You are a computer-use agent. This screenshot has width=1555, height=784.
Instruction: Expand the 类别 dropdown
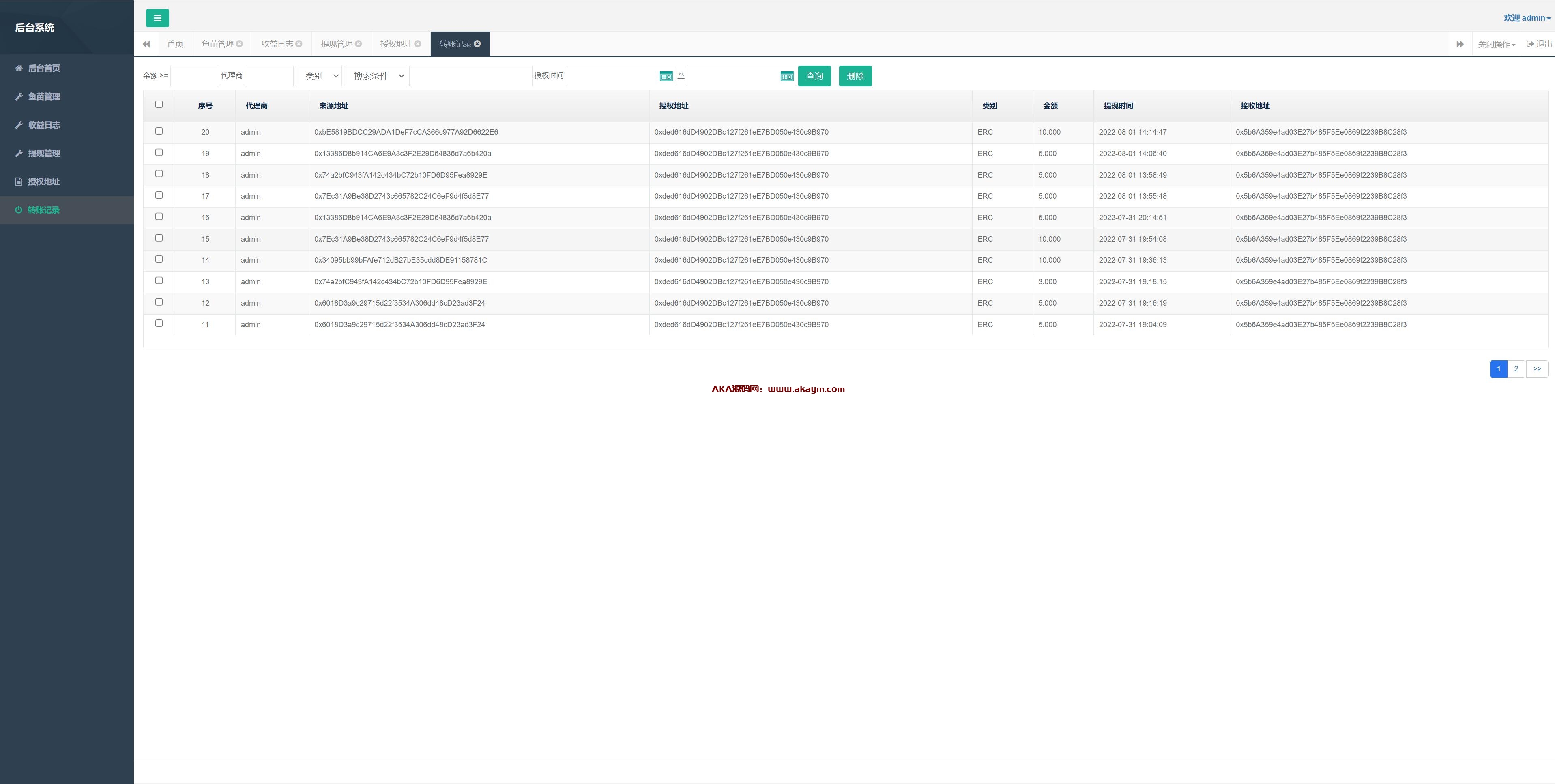point(319,76)
